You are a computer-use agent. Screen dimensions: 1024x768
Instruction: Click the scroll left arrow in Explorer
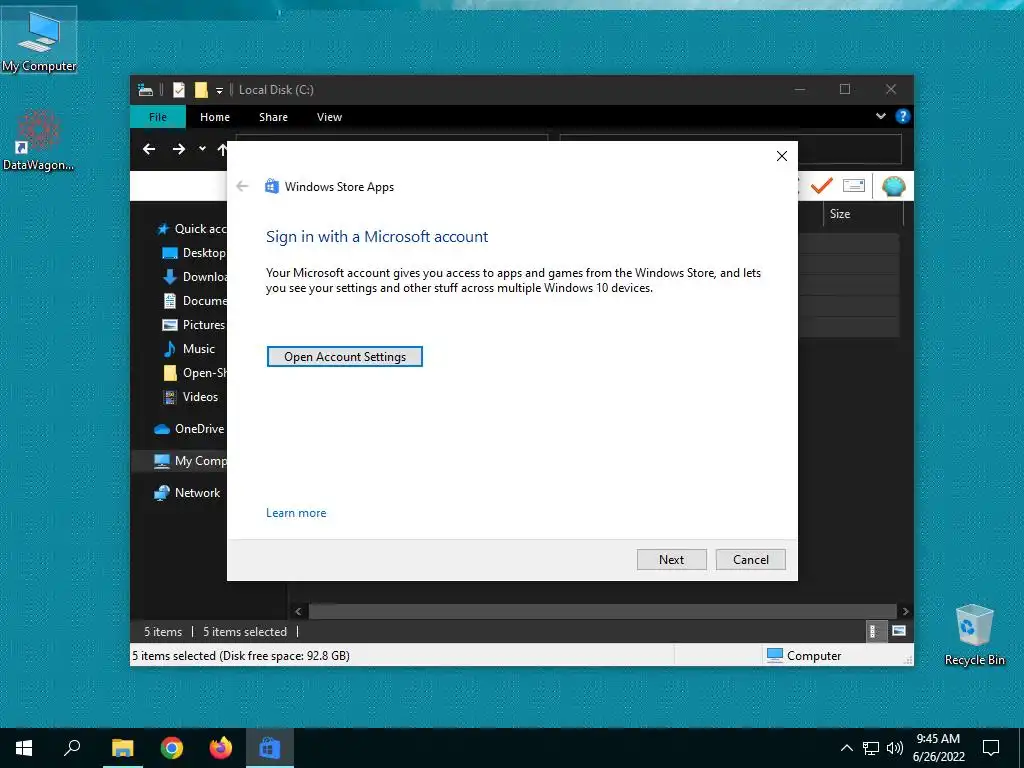[298, 612]
